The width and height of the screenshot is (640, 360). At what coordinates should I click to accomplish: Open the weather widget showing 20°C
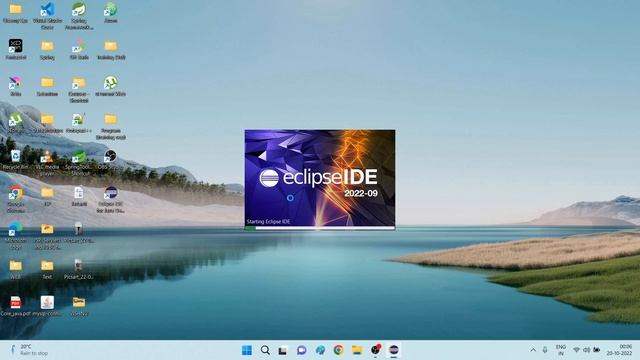click(x=28, y=350)
